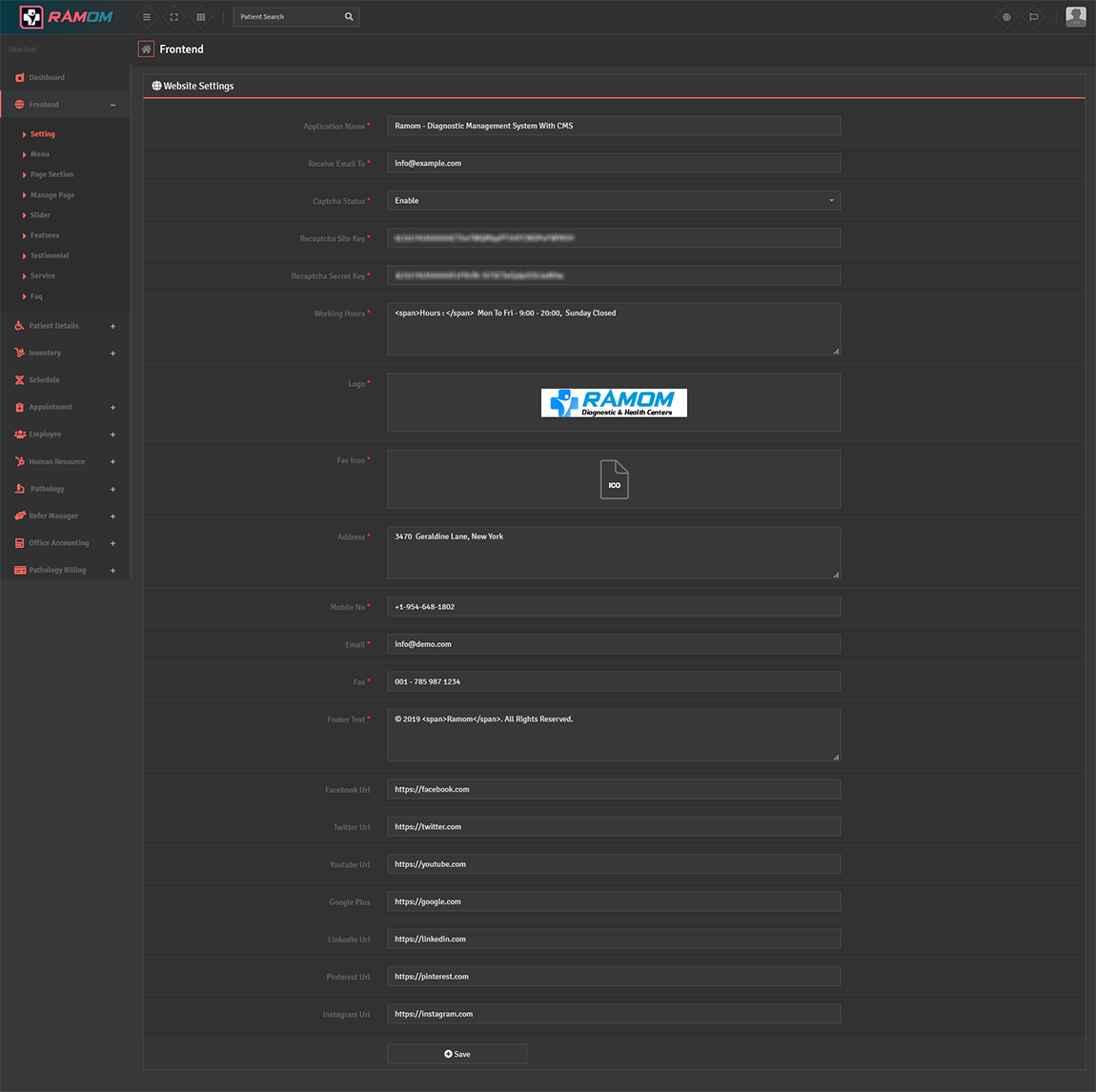Click the hamburger menu toggle icon
Image resolution: width=1096 pixels, height=1092 pixels.
147,17
